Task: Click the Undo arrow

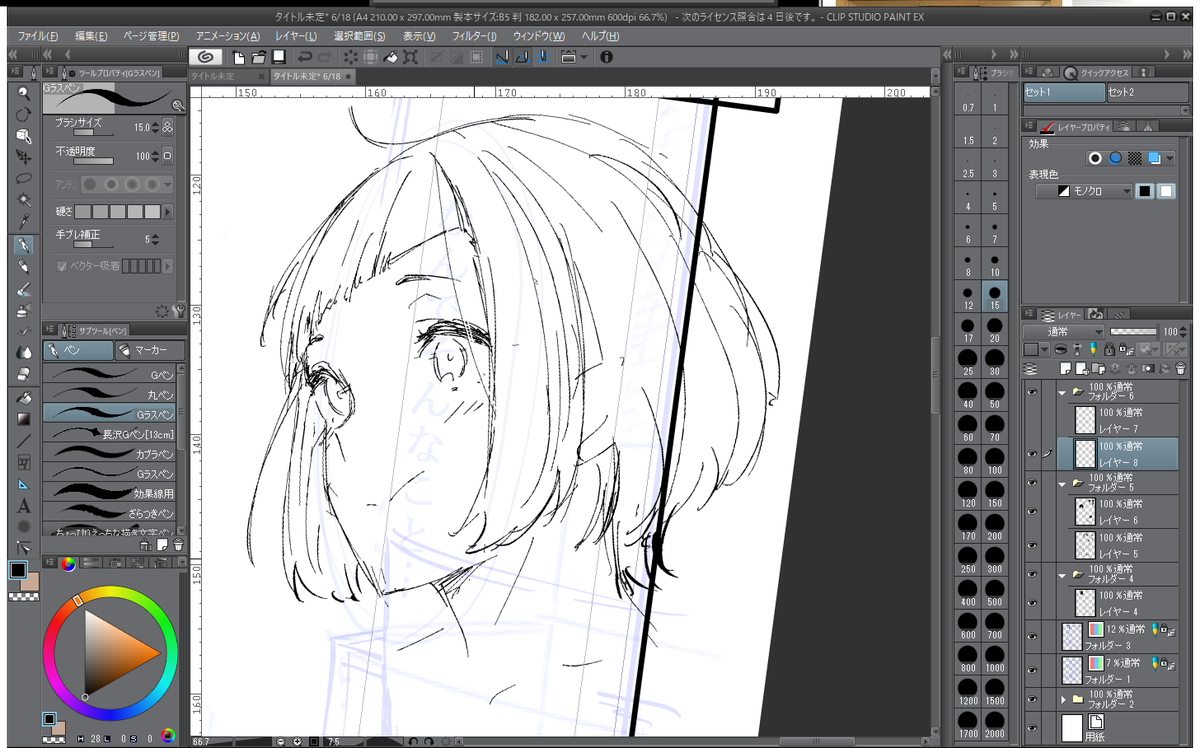Action: pyautogui.click(x=305, y=57)
